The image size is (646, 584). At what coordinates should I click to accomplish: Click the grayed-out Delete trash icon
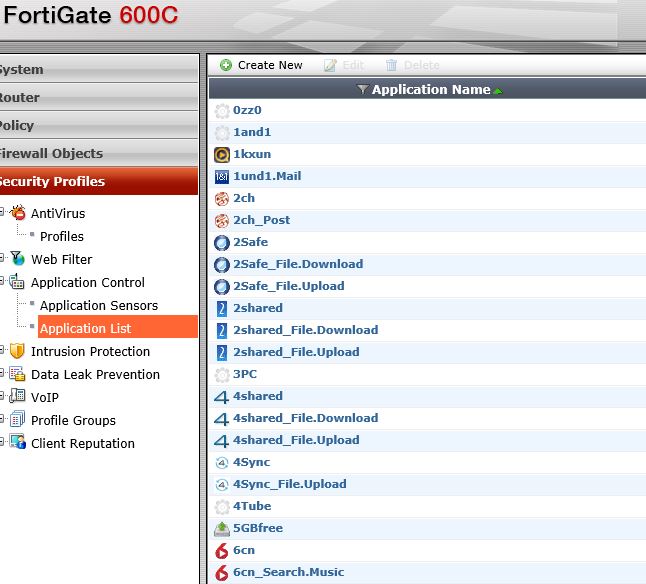pyautogui.click(x=391, y=65)
